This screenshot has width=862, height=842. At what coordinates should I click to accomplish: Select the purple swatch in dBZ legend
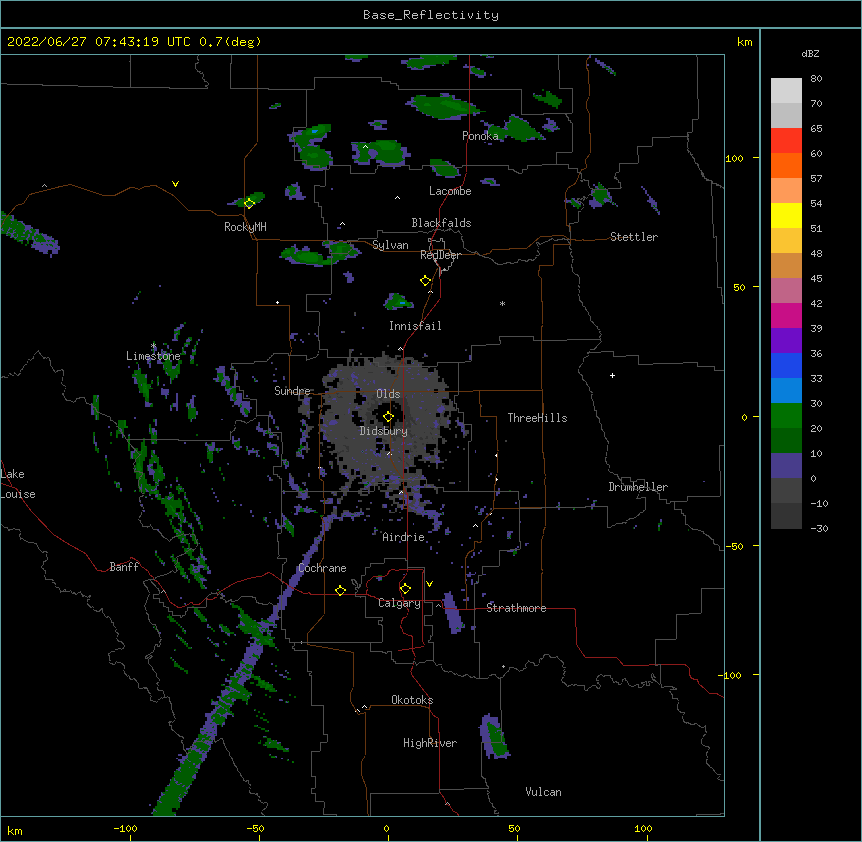[x=786, y=341]
